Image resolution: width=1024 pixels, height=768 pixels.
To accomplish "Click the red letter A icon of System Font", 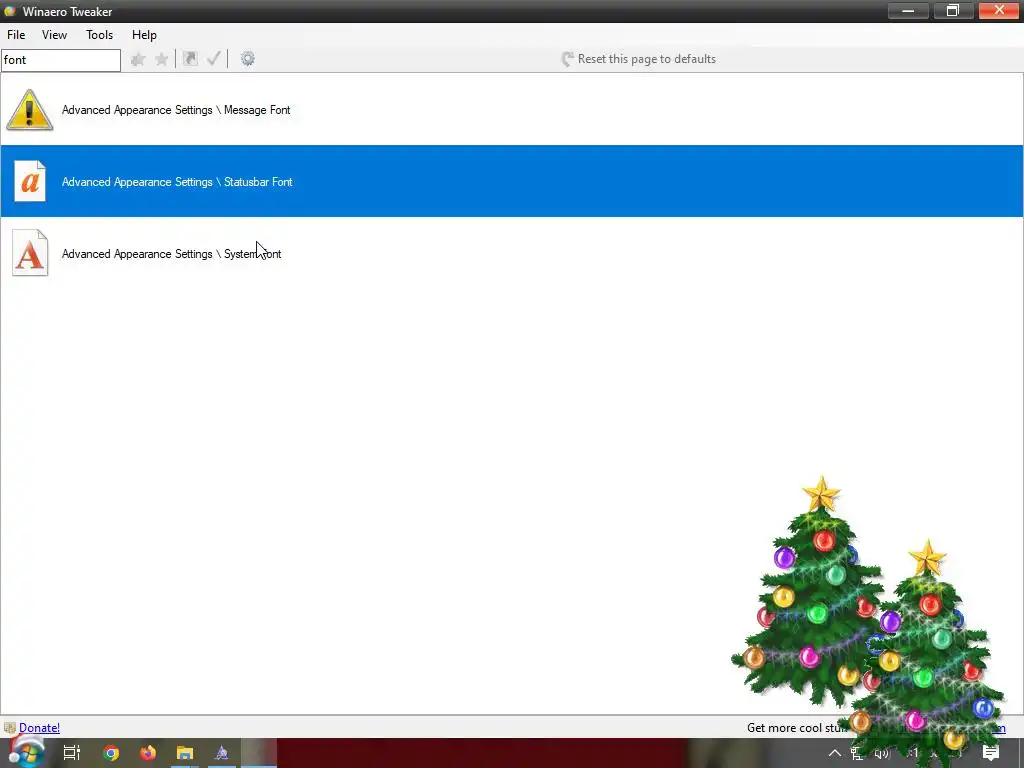I will click(x=30, y=253).
